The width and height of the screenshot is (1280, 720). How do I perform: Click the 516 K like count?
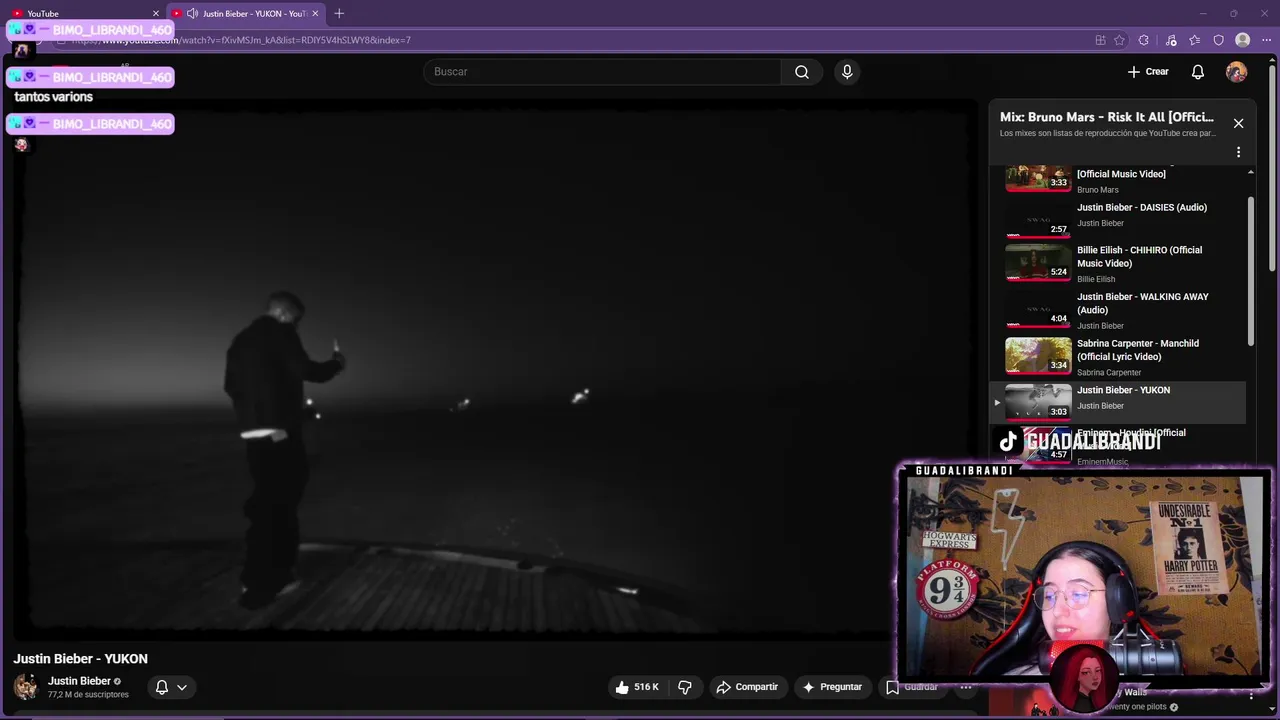click(646, 687)
